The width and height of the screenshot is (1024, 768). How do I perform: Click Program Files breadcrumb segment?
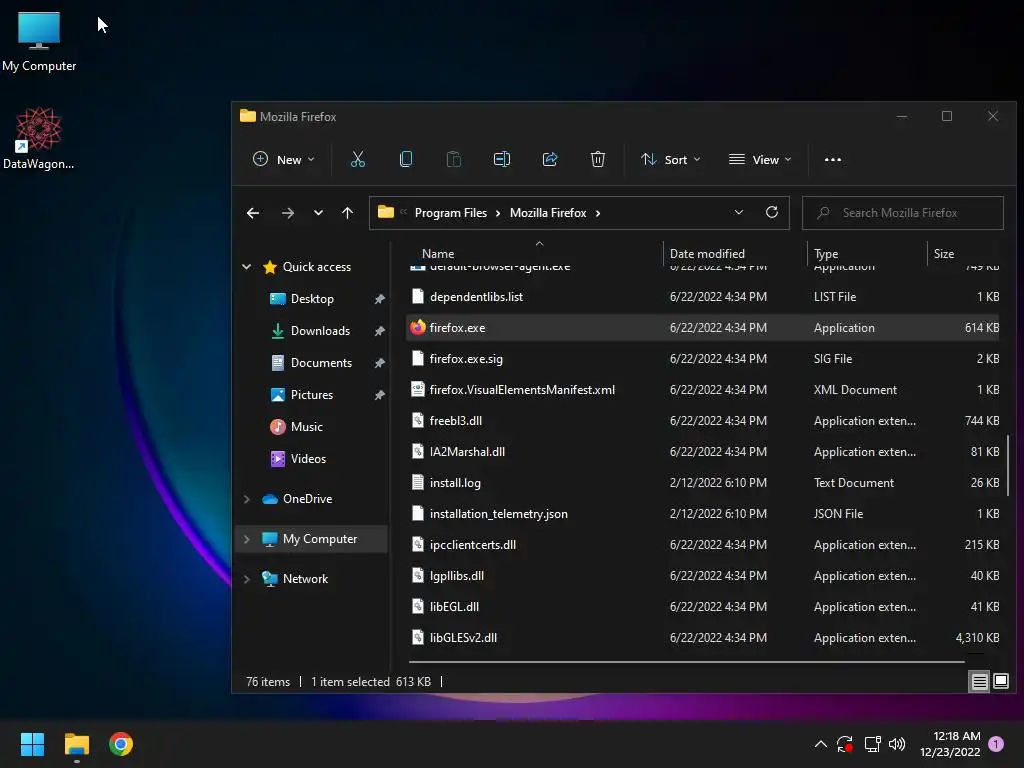[x=451, y=213]
